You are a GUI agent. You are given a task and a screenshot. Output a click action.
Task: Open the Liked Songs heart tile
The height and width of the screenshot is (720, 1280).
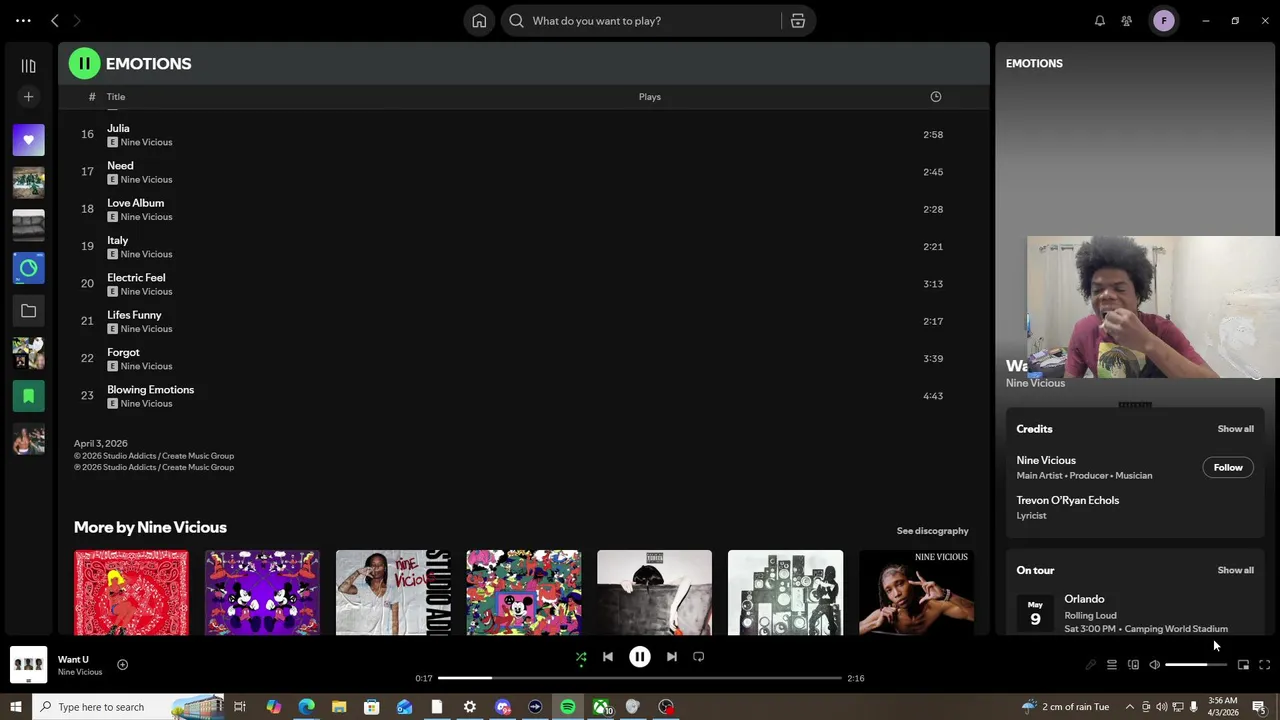[28, 140]
